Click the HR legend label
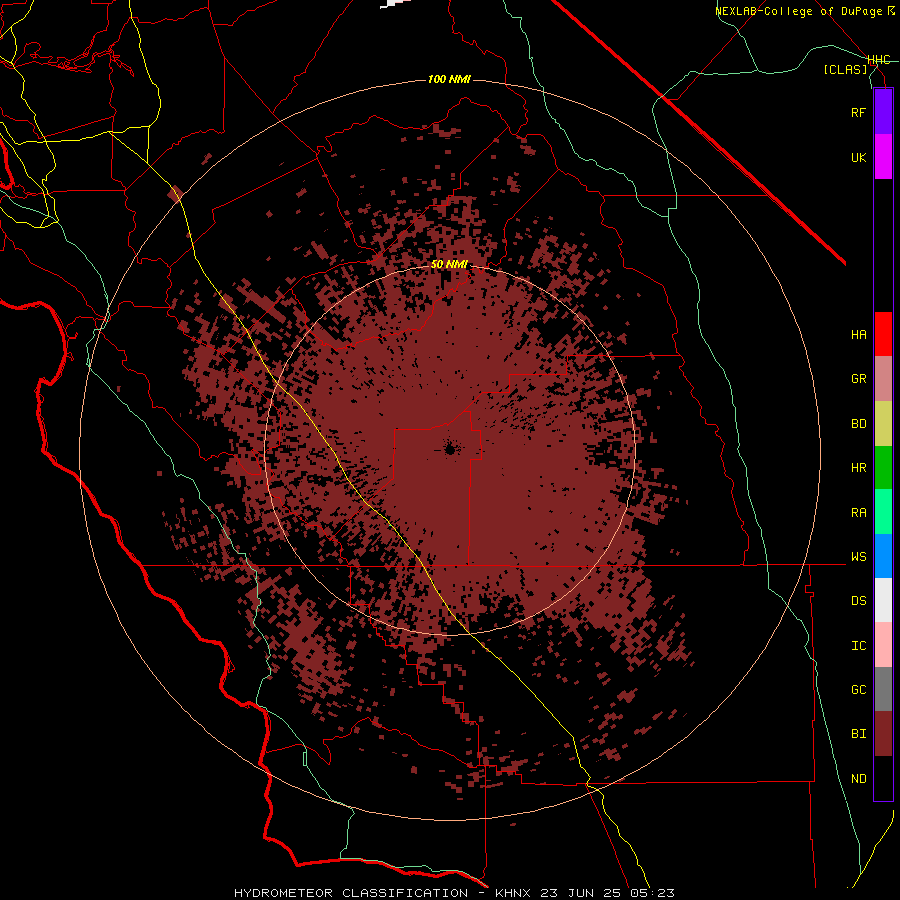The image size is (900, 900). point(858,468)
